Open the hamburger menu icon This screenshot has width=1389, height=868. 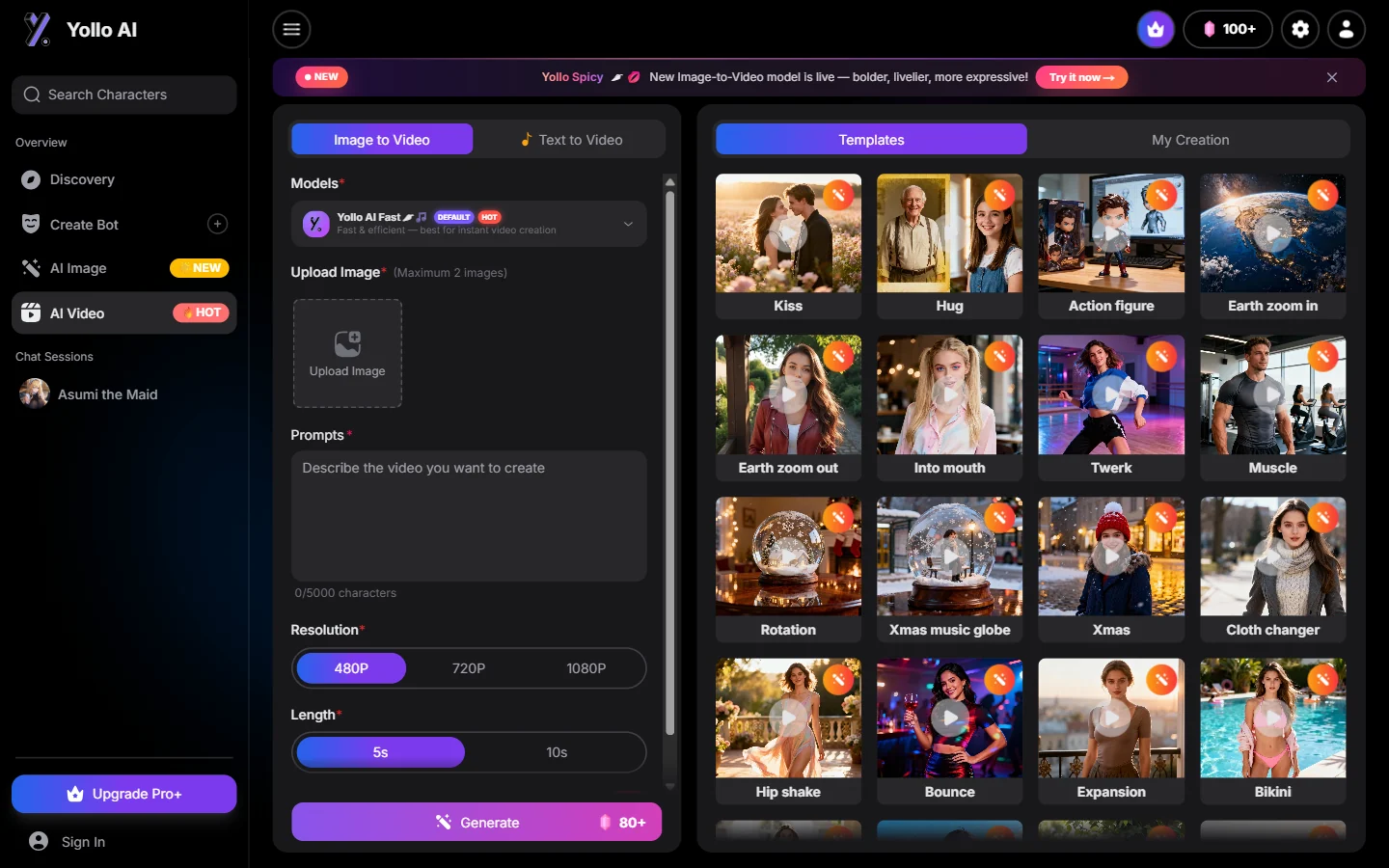(291, 29)
